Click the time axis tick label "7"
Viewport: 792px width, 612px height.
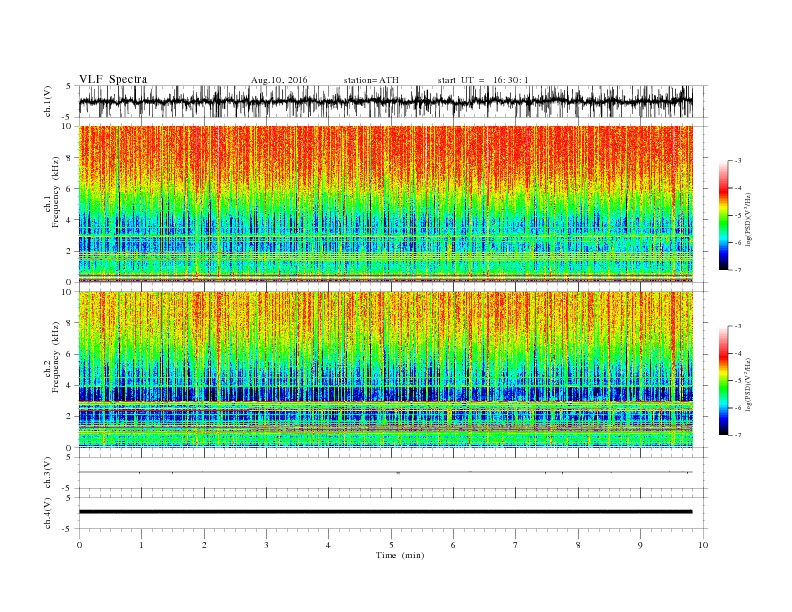(516, 545)
